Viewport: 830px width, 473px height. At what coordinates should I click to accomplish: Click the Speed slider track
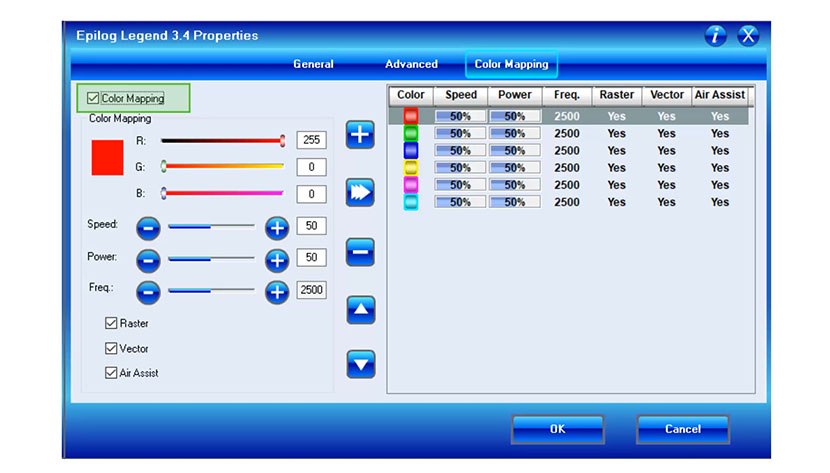211,226
